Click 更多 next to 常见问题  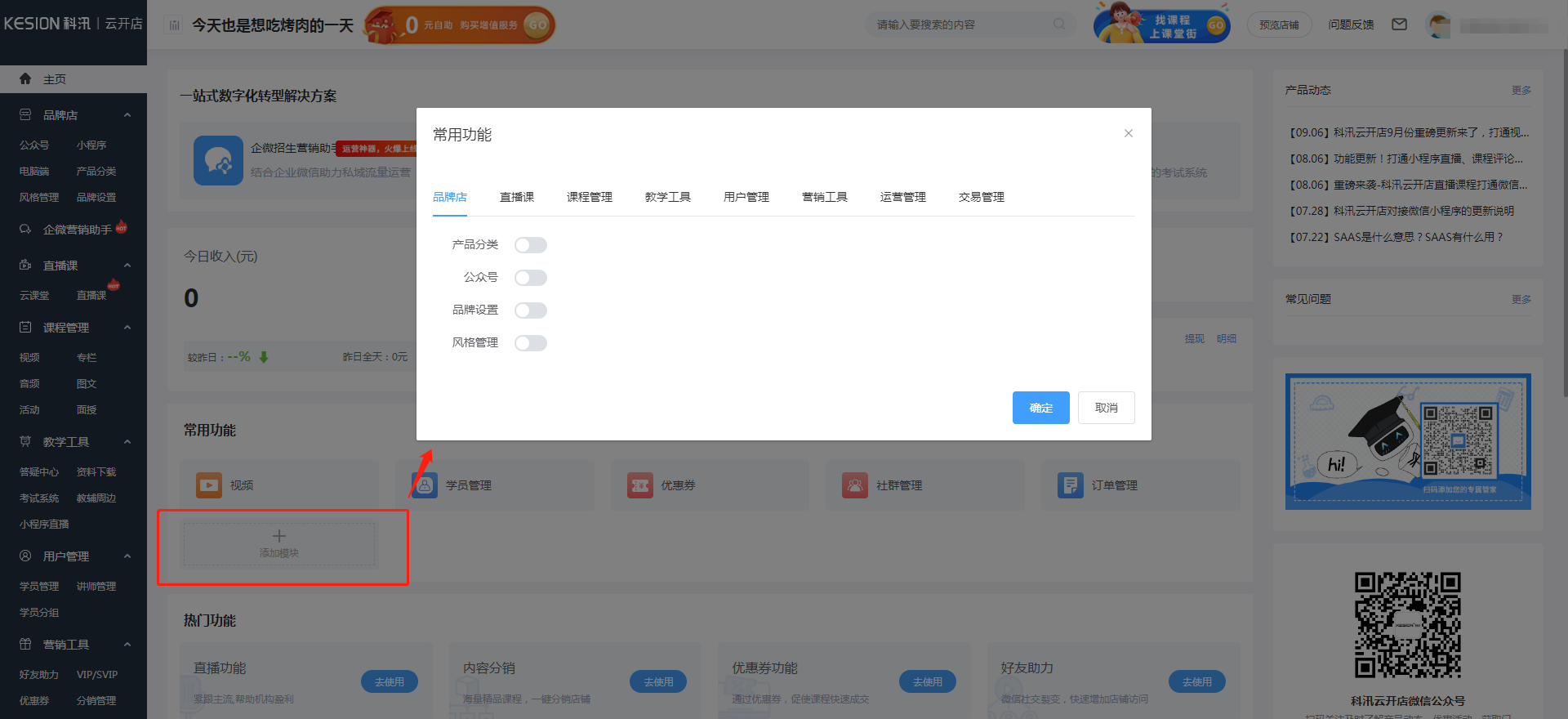pos(1521,299)
